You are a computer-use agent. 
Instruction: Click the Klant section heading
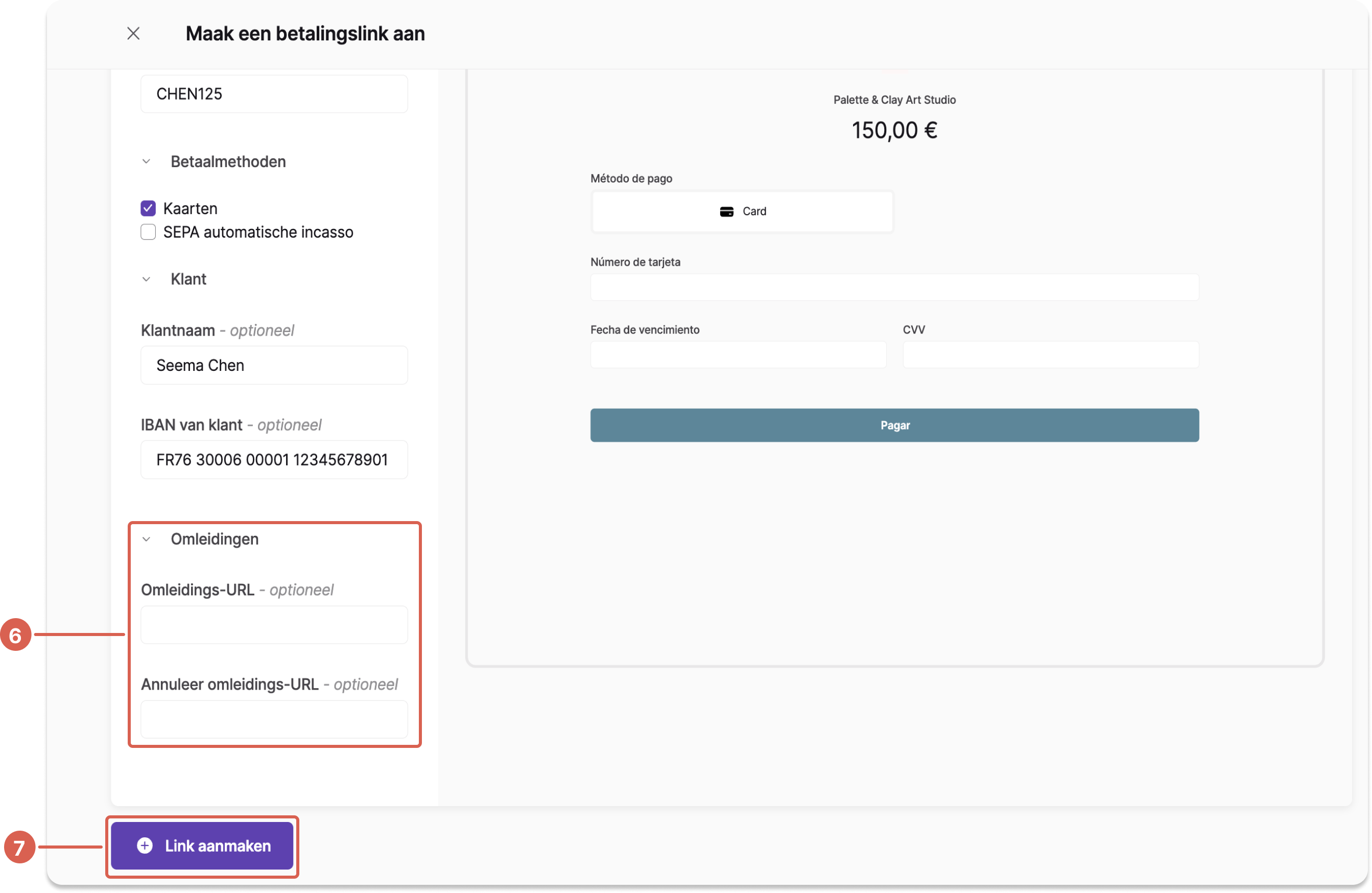point(188,279)
